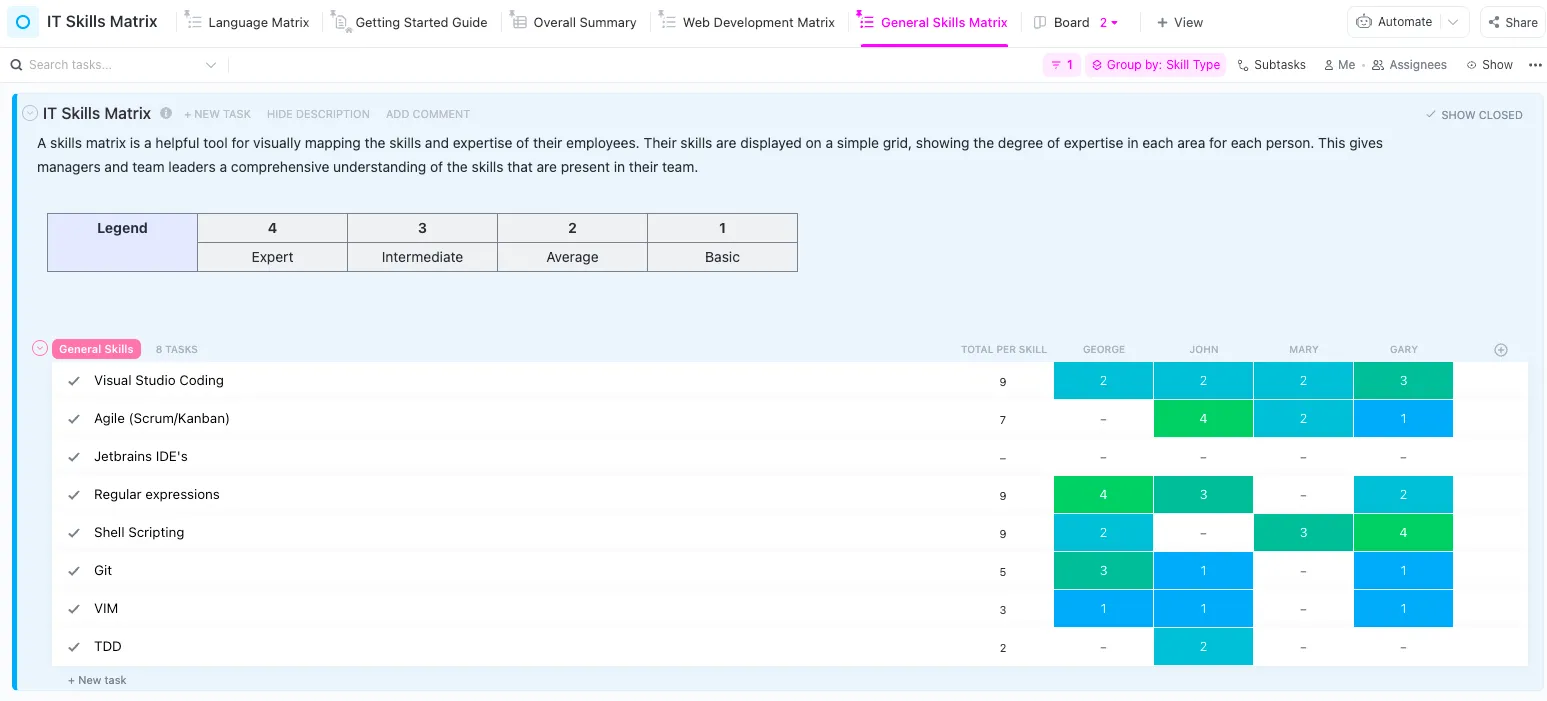Filter tasks by Me

coord(1339,65)
